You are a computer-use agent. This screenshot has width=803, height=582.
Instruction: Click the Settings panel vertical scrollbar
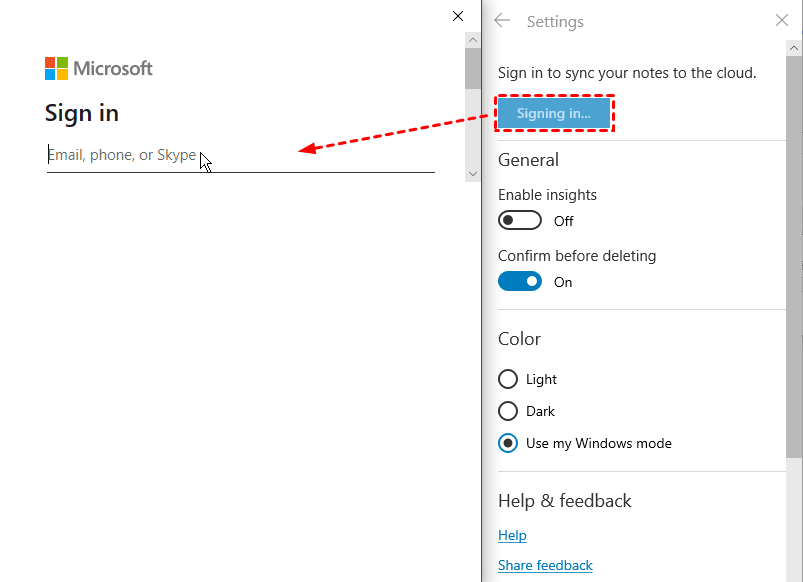click(x=794, y=250)
